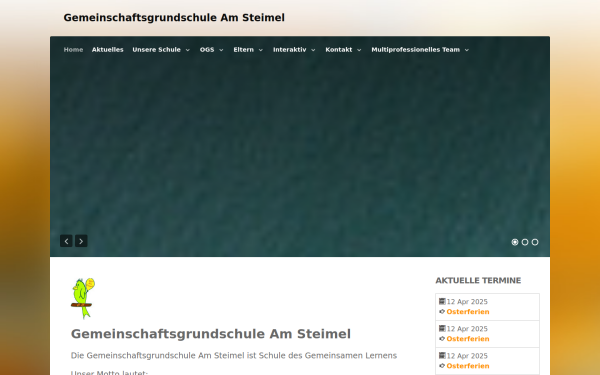This screenshot has width=600, height=375.
Task: Click the third event date 12 Apr 2025
Action: click(467, 356)
